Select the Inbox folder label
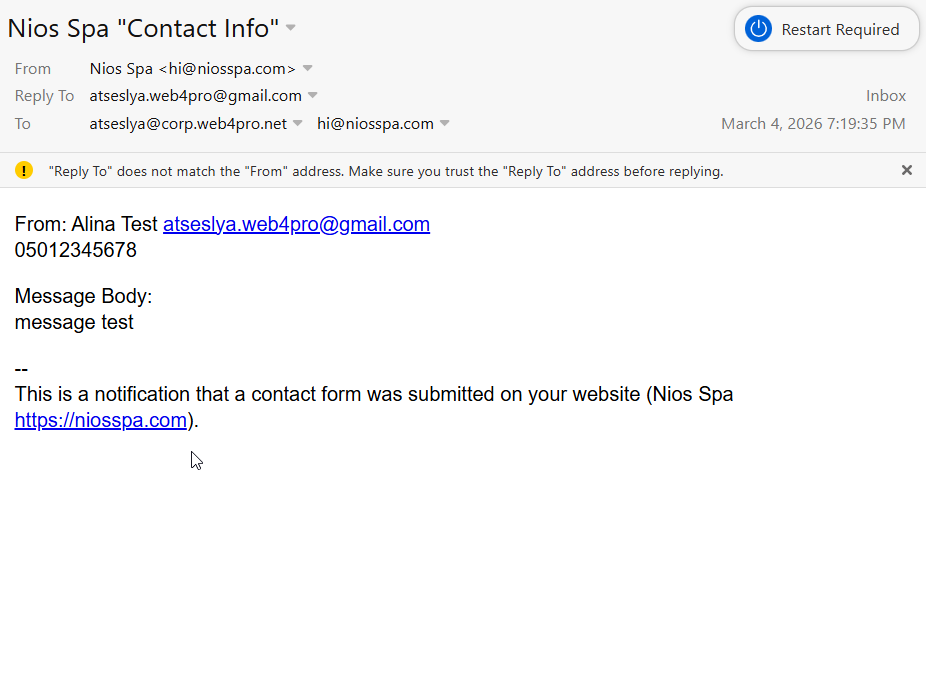926x673 pixels. 886,96
